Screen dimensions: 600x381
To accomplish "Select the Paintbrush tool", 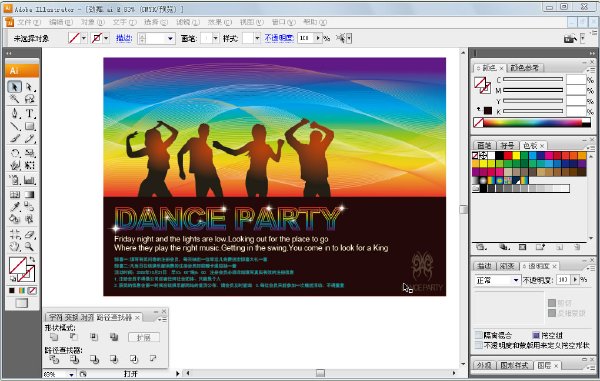I will pyautogui.click(x=15, y=138).
